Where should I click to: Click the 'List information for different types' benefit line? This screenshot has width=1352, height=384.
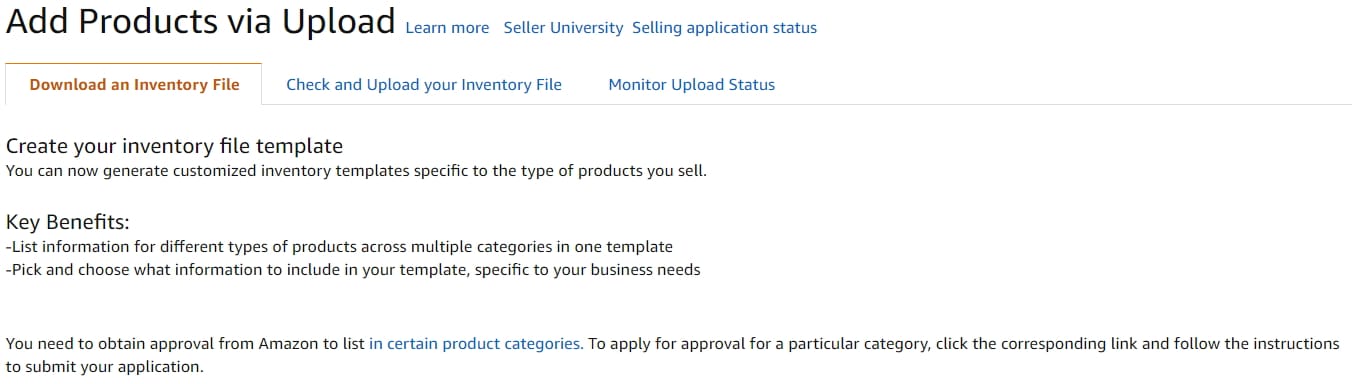click(x=339, y=246)
